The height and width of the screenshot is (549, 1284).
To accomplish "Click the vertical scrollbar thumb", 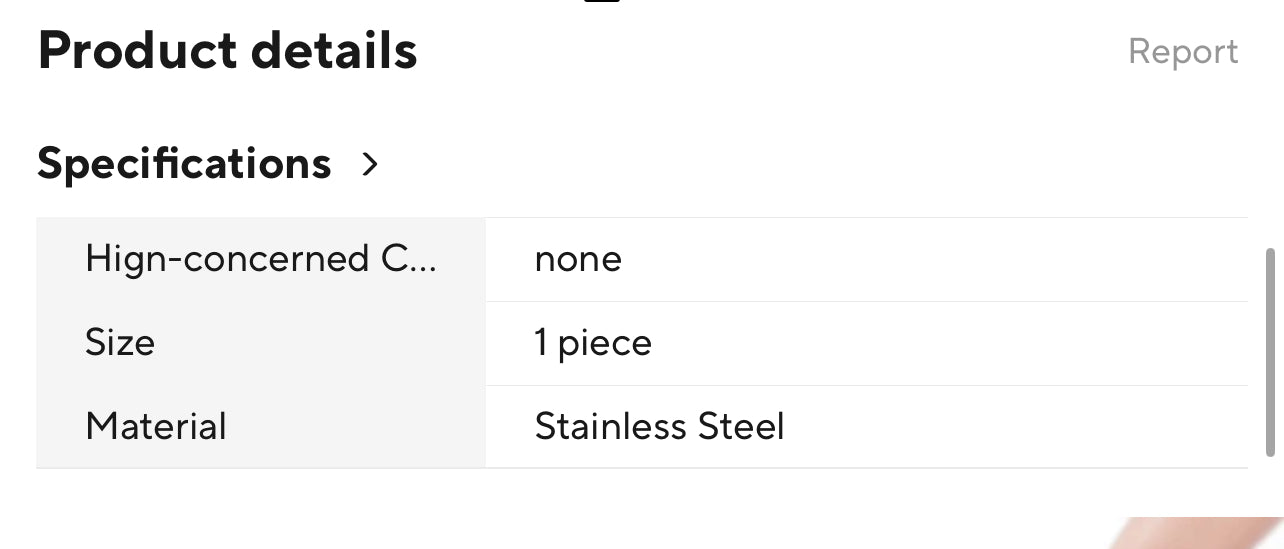I will (x=1271, y=349).
